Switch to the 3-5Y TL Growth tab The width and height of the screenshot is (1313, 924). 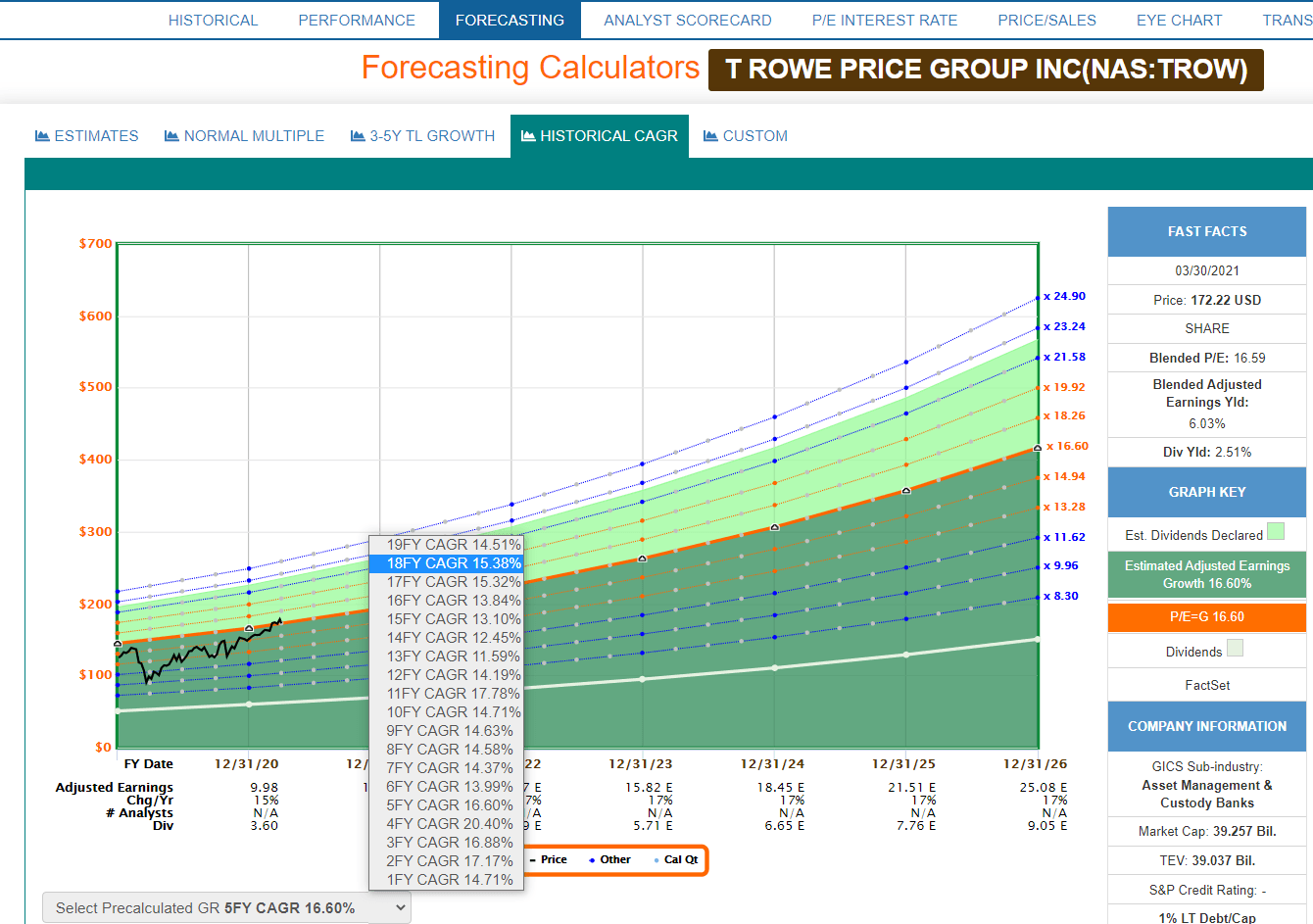[x=422, y=136]
